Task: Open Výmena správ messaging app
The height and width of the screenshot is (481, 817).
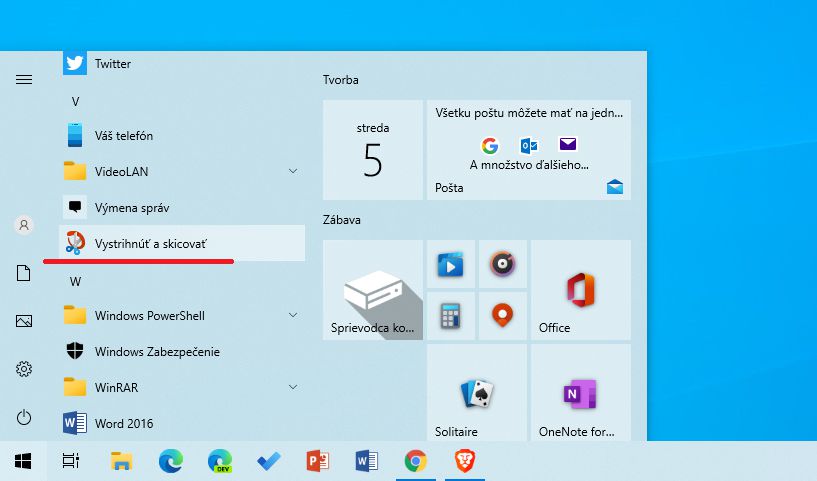Action: 182,207
